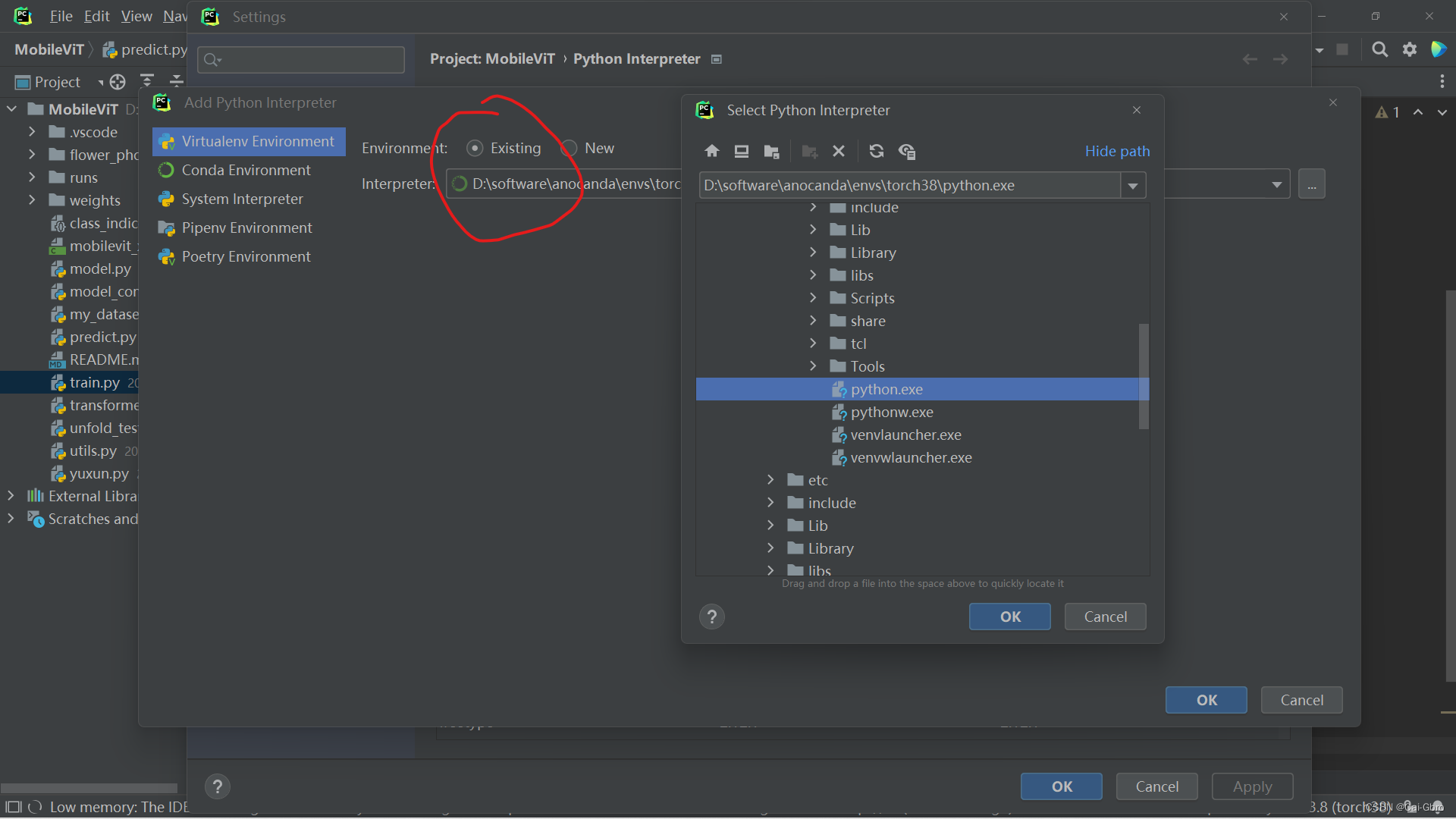The height and width of the screenshot is (819, 1456).
Task: Cancel the Select Python Interpreter dialog
Action: click(x=1105, y=617)
